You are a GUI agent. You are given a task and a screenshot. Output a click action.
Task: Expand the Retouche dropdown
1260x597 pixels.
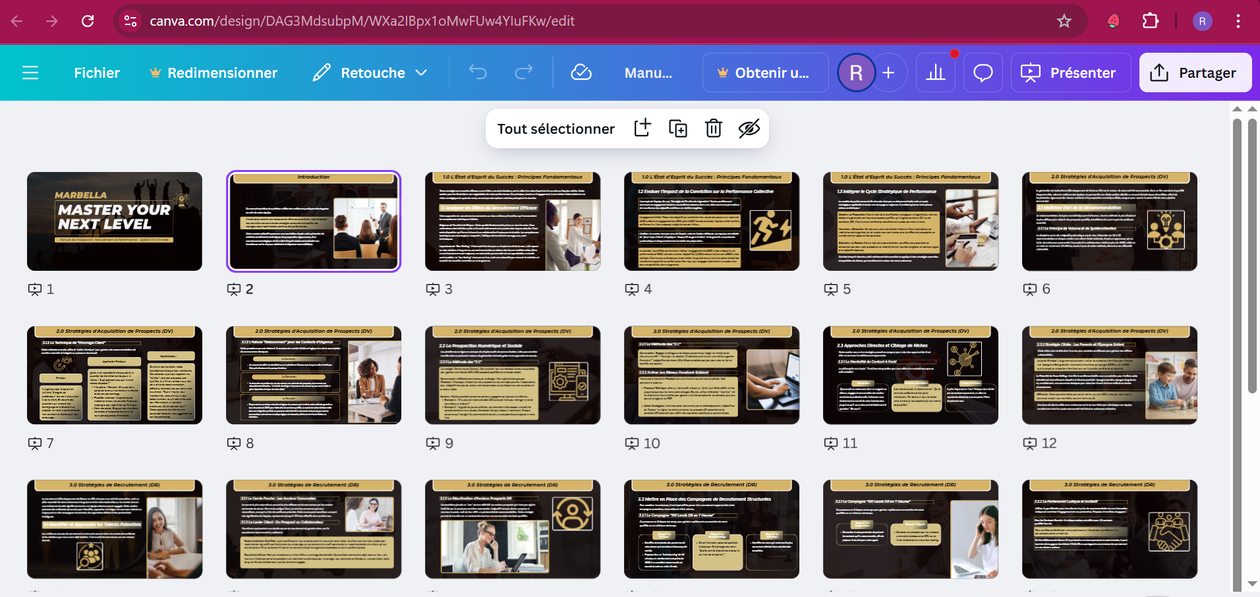click(370, 73)
